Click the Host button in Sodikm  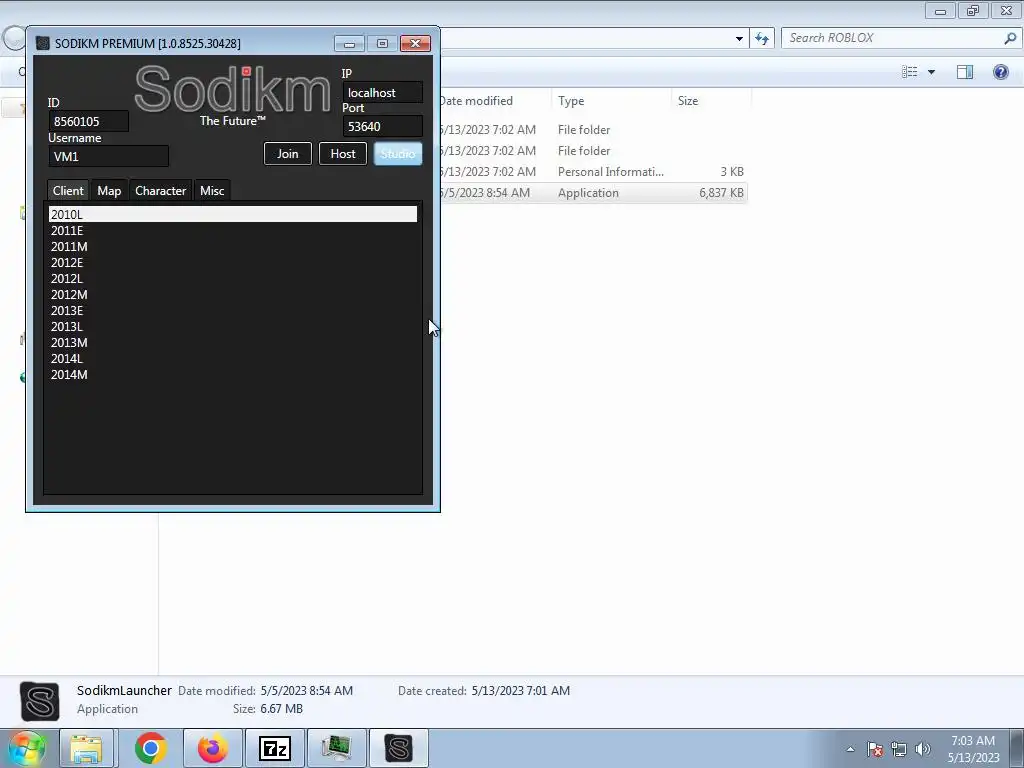343,153
